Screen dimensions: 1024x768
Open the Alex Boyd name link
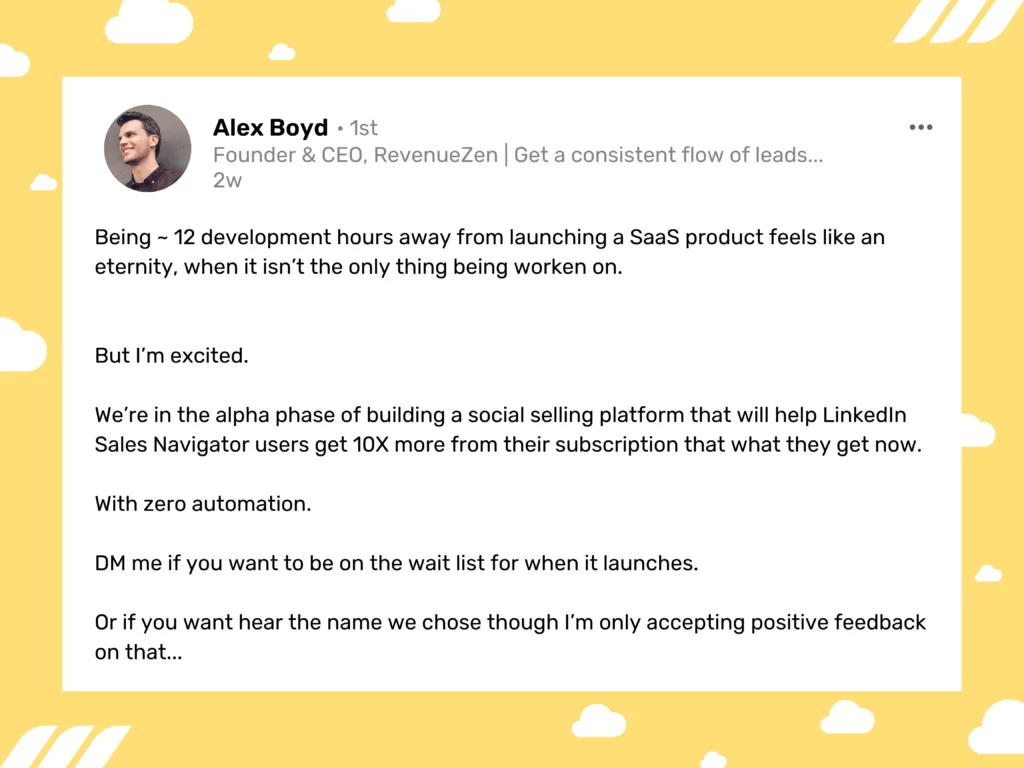[270, 127]
